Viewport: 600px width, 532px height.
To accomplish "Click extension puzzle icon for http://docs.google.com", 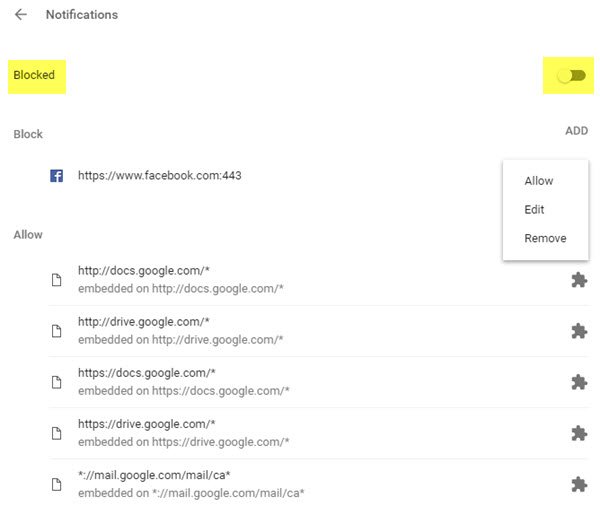I will pos(578,280).
